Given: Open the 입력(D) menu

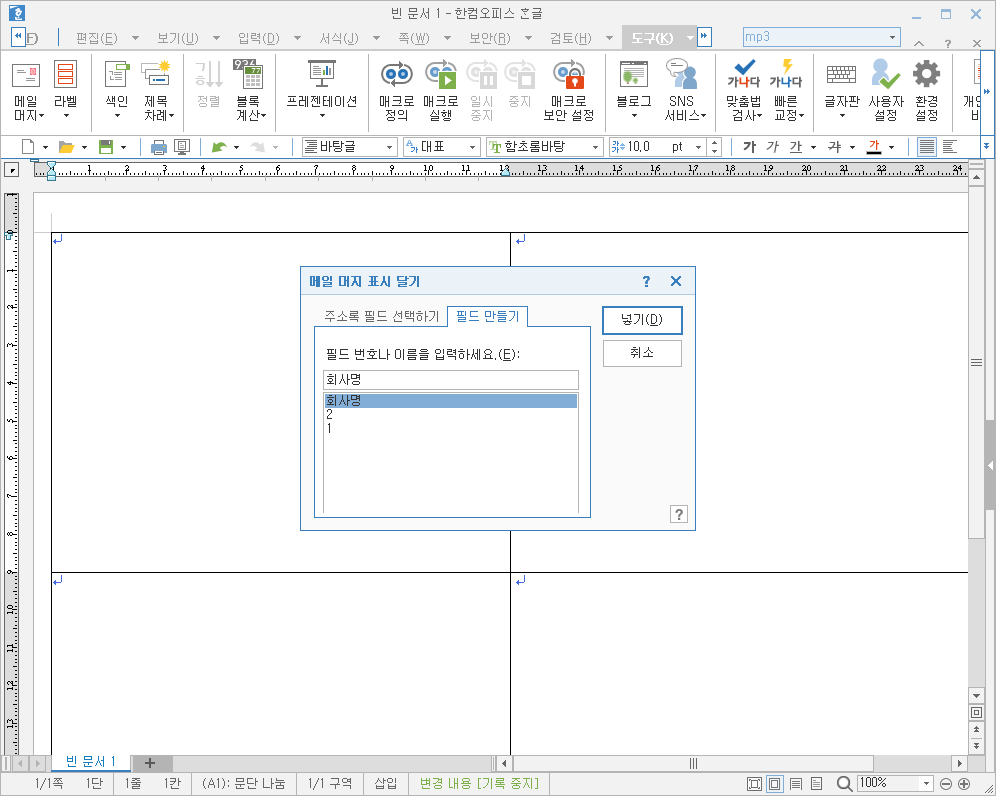Looking at the screenshot, I should click(x=259, y=39).
